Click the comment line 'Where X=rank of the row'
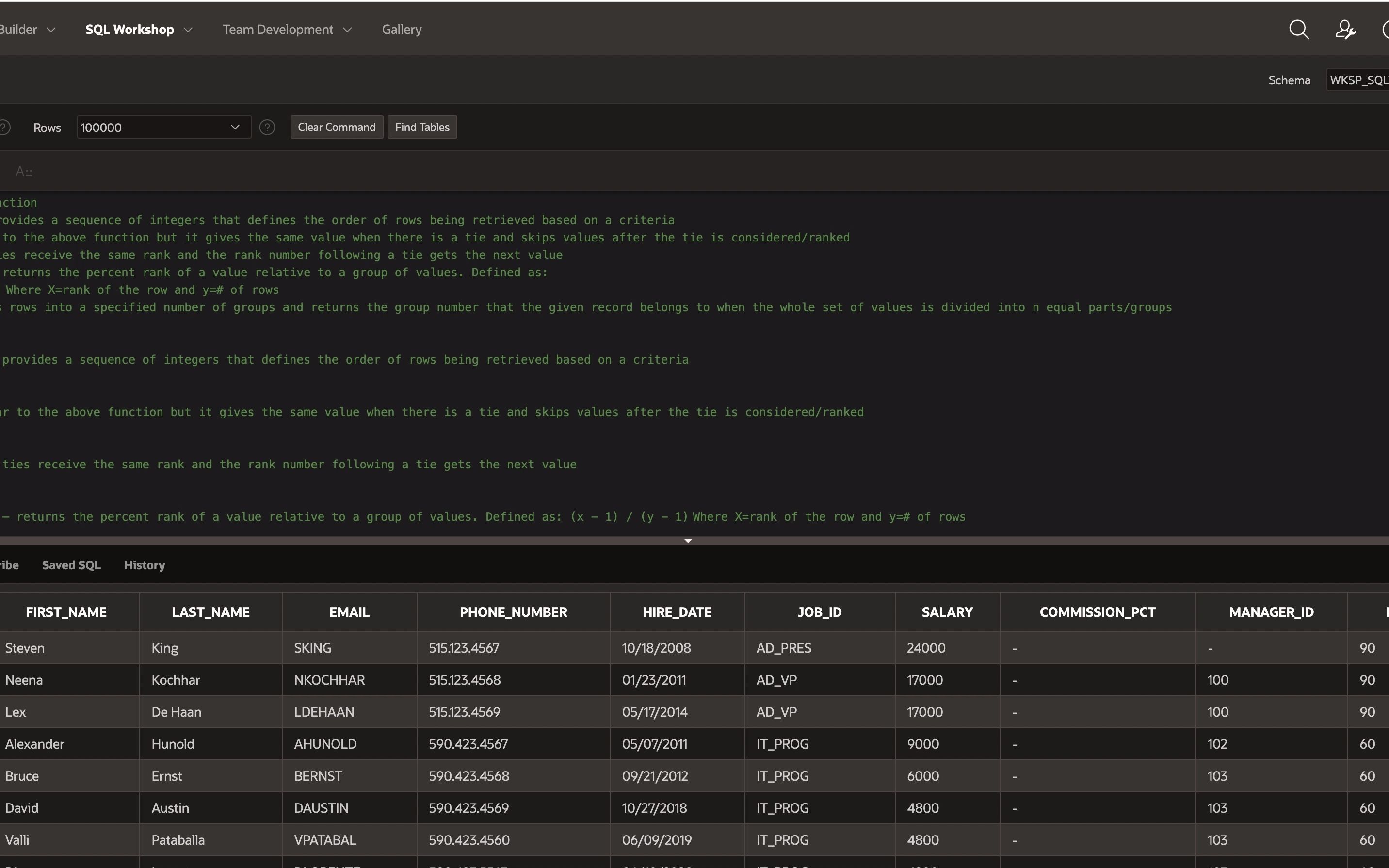 coord(143,290)
